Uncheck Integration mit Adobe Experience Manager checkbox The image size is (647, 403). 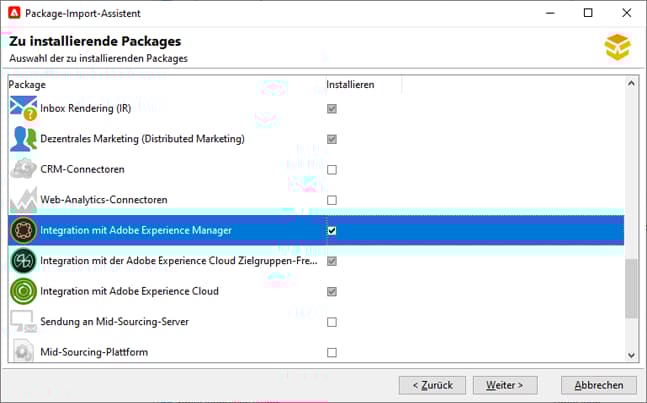point(332,231)
